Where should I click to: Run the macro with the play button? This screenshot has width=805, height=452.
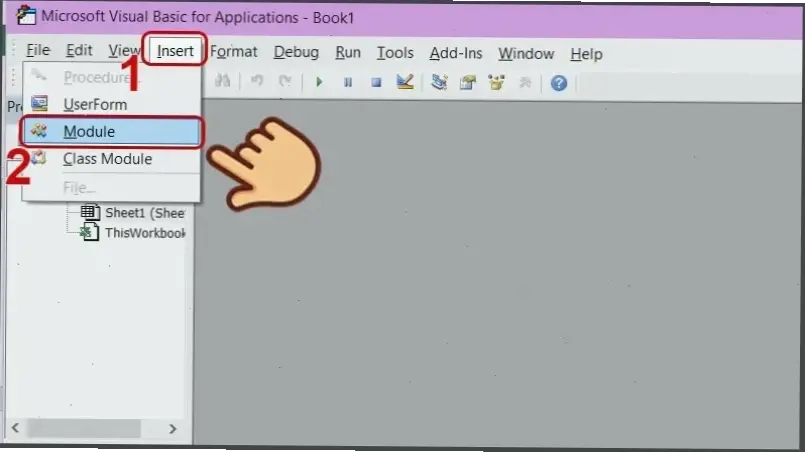coord(319,82)
